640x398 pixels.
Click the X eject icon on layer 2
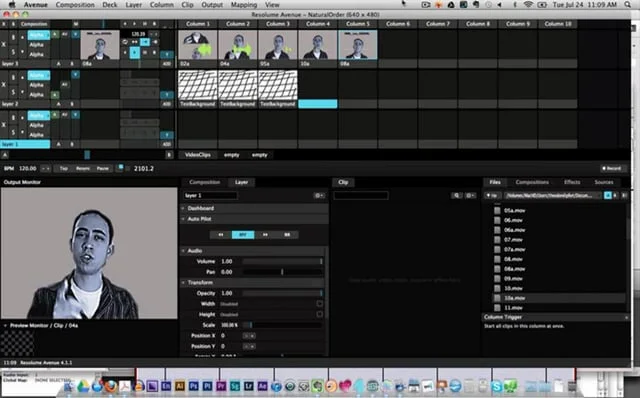coord(4,84)
